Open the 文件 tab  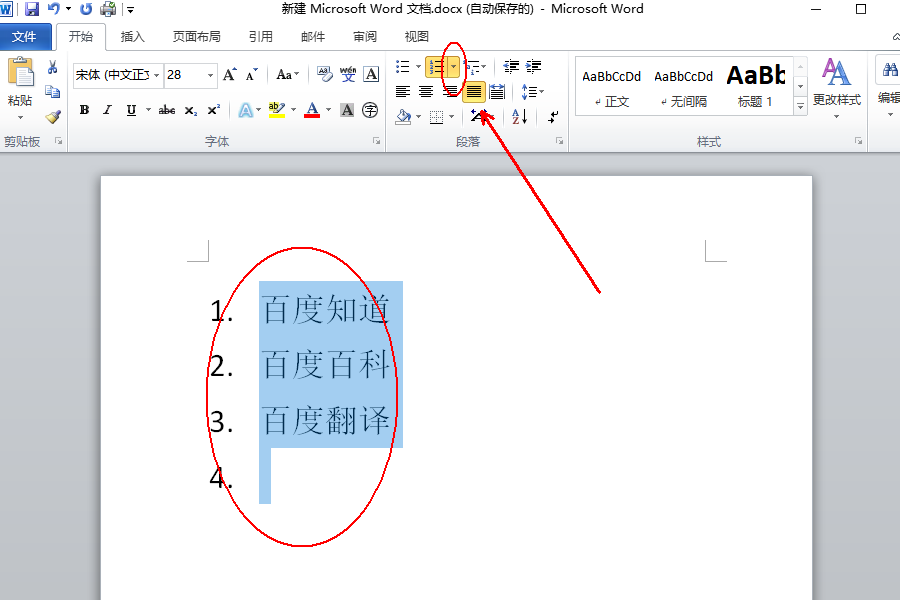click(25, 37)
